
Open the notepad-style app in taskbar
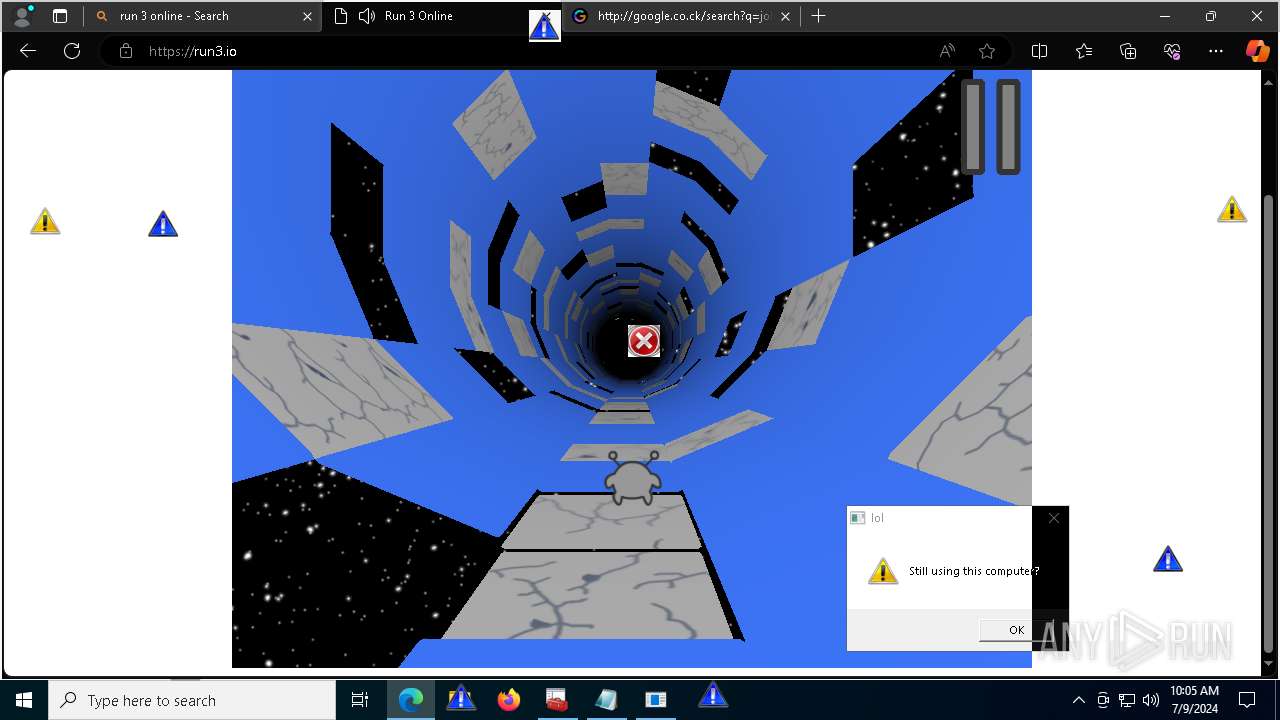606,700
